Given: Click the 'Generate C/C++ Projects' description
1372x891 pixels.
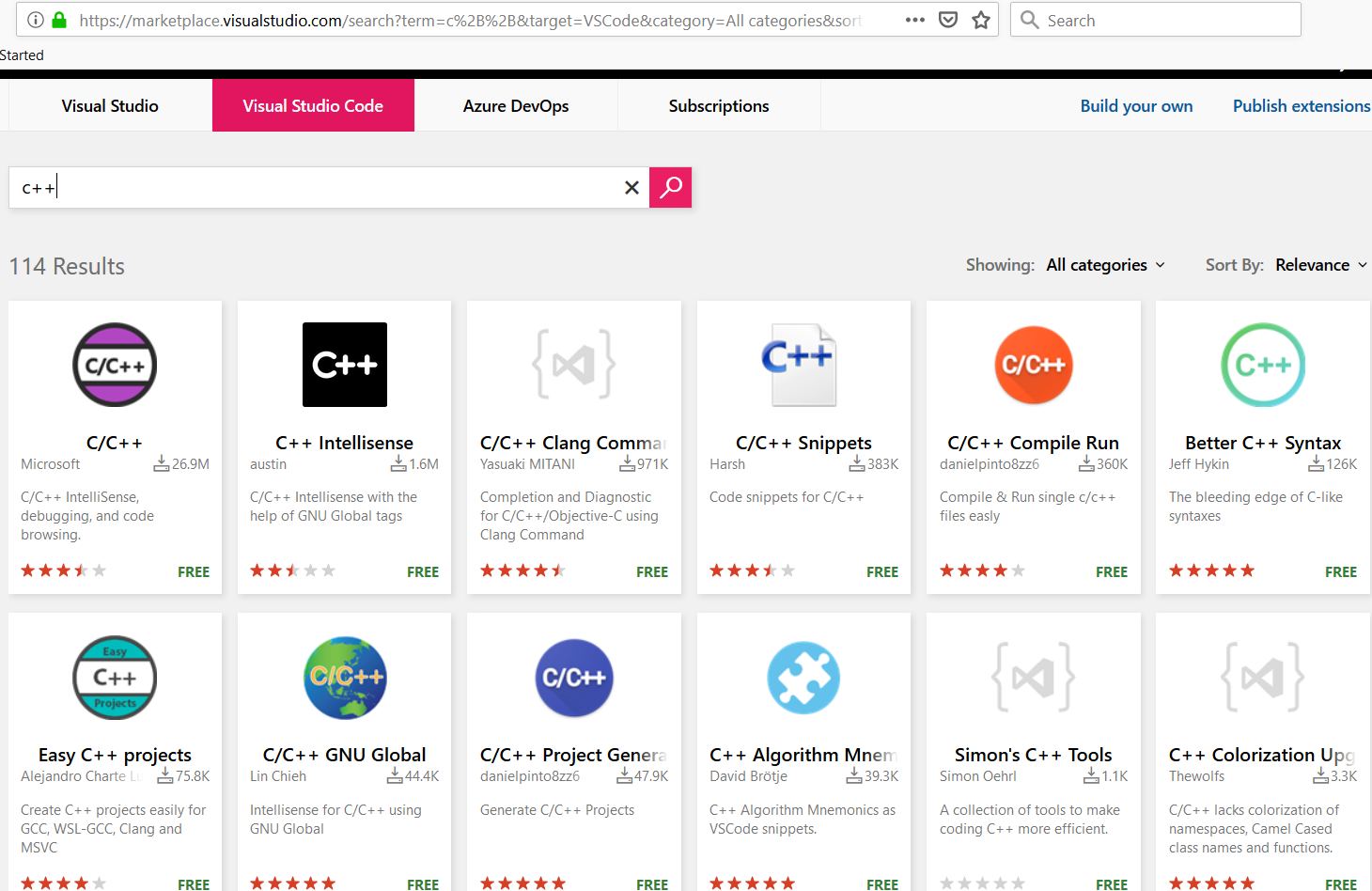Looking at the screenshot, I should pos(557,810).
